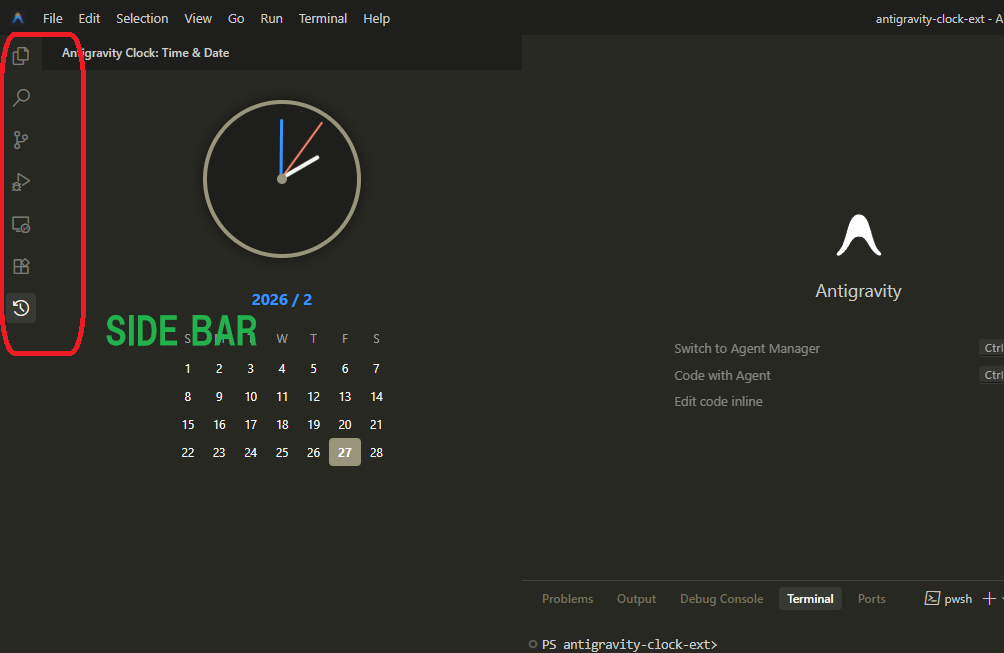The height and width of the screenshot is (653, 1004).
Task: Switch to the Ports tab
Action: point(871,598)
